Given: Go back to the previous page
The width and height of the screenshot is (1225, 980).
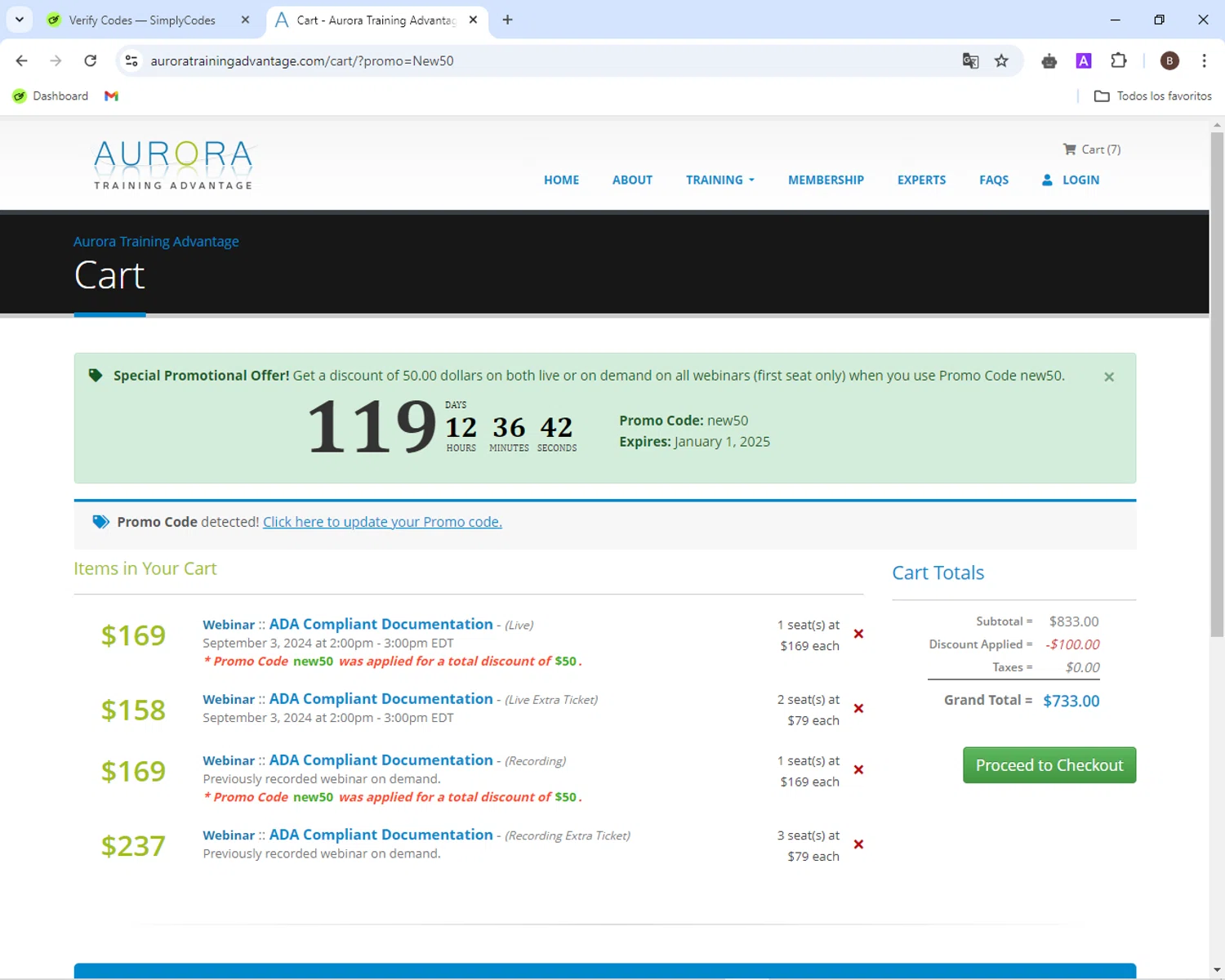Looking at the screenshot, I should pos(22,60).
